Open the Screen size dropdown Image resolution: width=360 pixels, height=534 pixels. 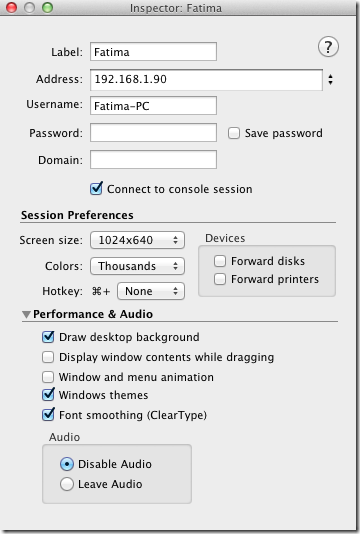pos(137,240)
